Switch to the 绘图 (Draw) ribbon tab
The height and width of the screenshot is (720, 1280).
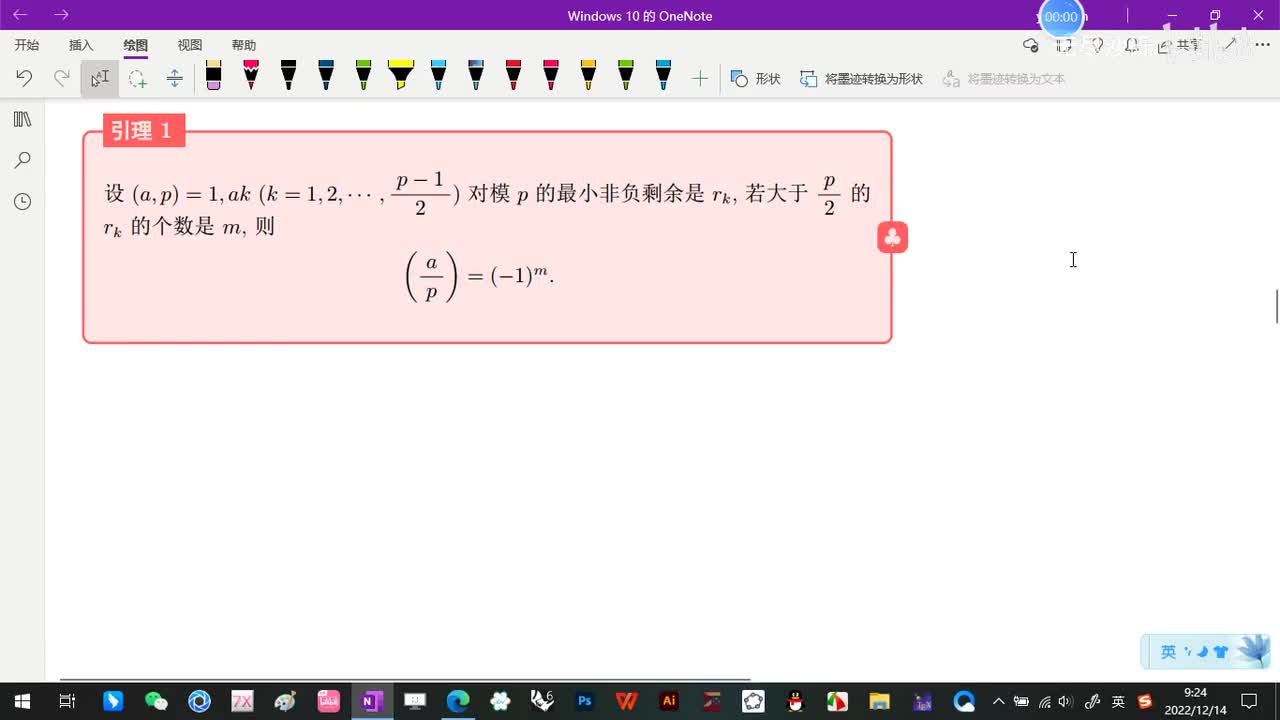coord(135,45)
